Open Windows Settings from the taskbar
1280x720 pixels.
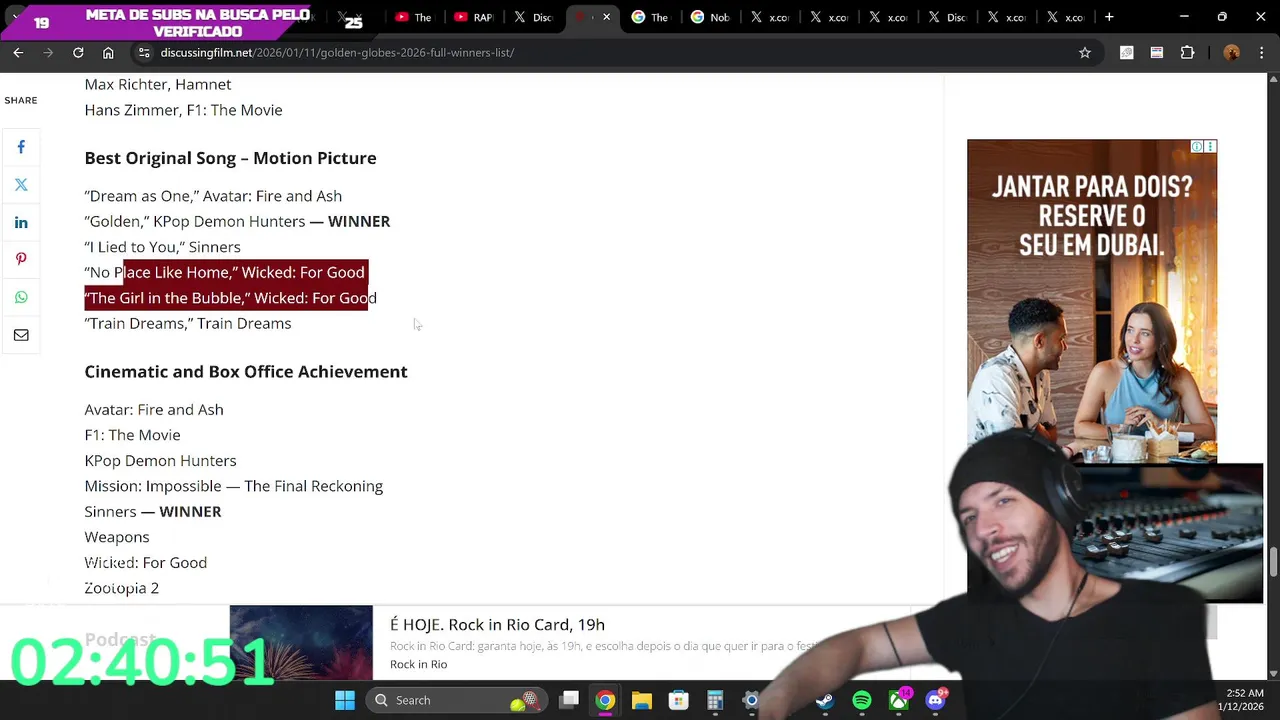(x=751, y=700)
